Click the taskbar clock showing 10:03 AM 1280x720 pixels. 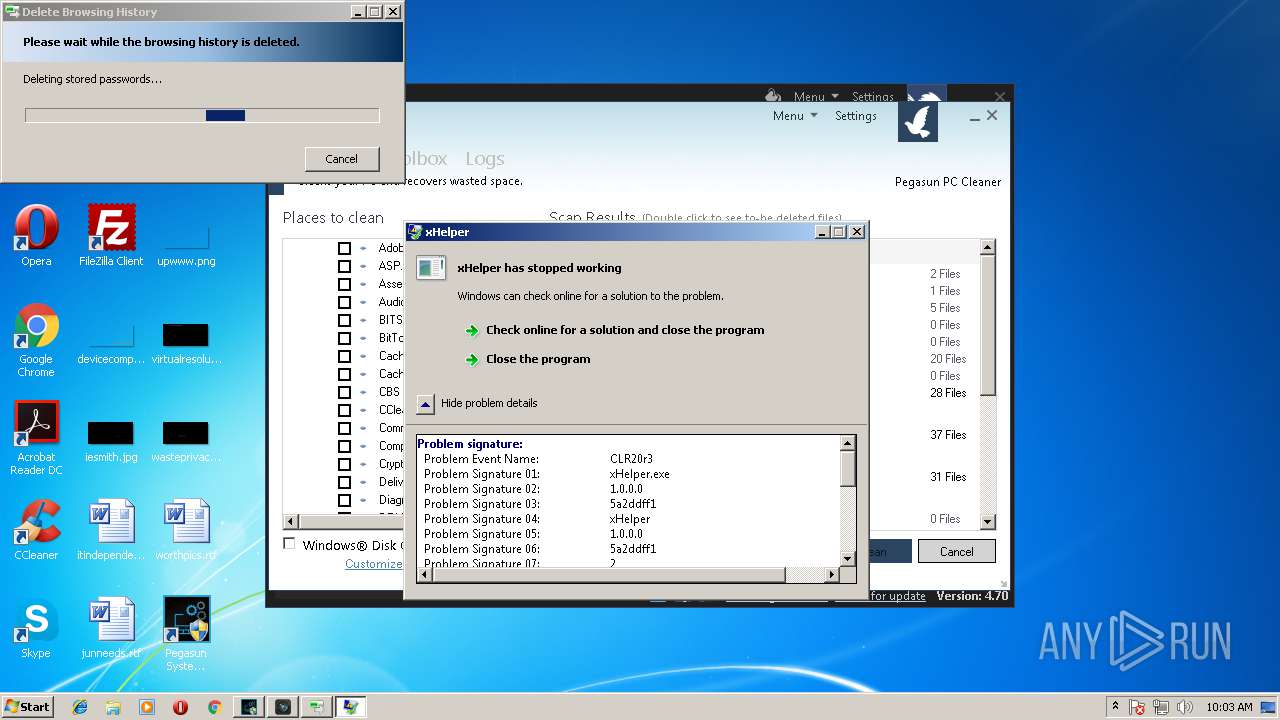coord(1229,707)
